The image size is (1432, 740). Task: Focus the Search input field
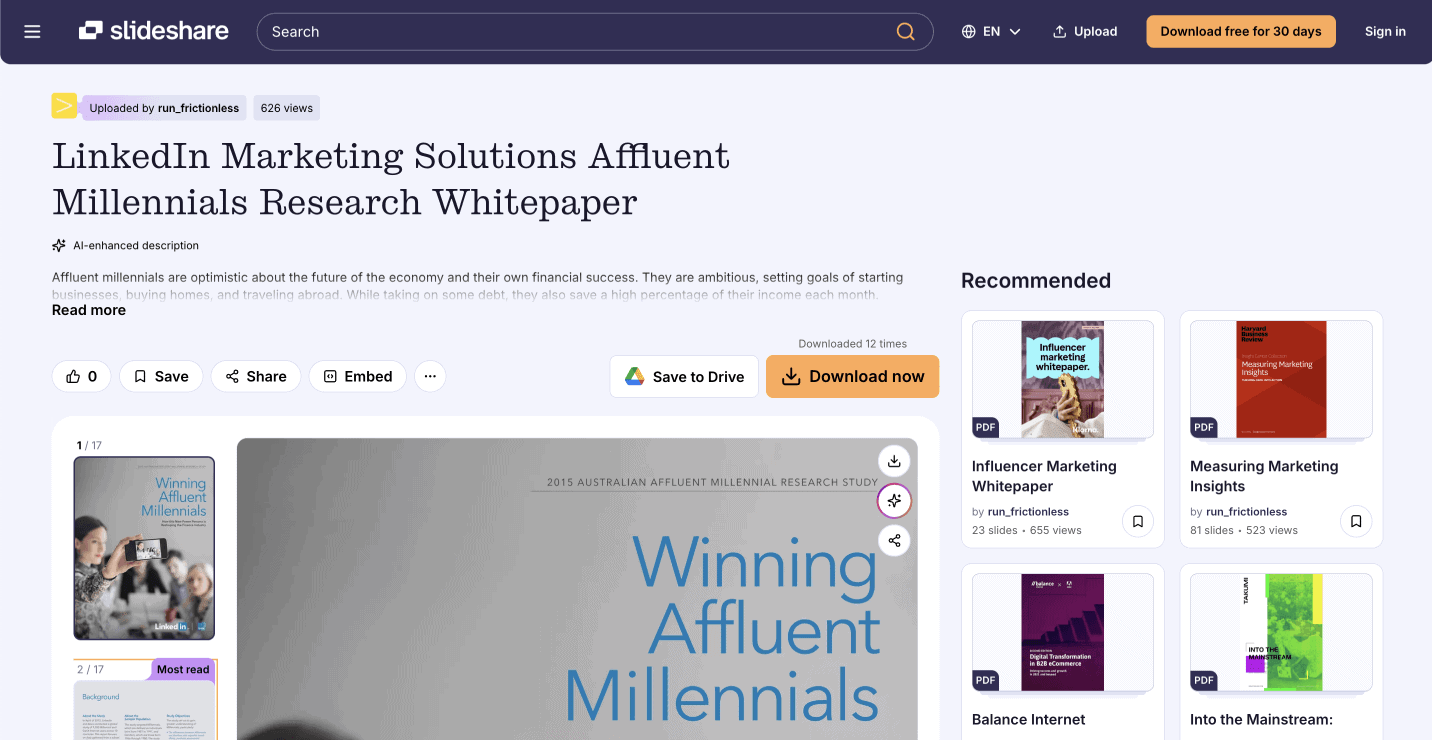click(595, 32)
